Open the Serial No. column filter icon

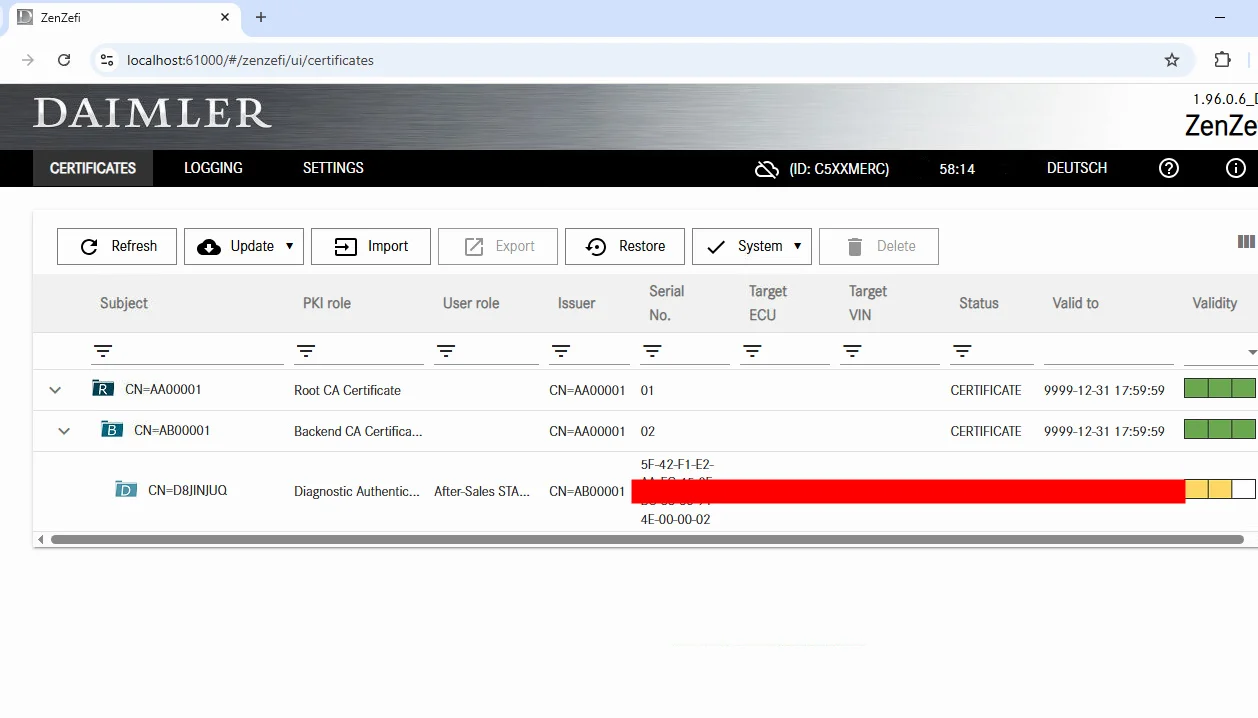click(652, 351)
